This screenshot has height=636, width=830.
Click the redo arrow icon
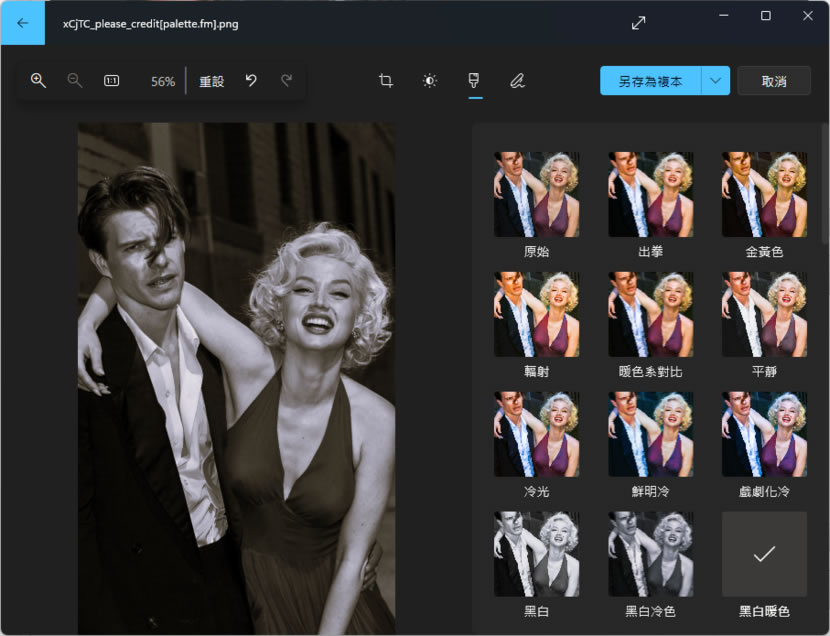point(286,81)
